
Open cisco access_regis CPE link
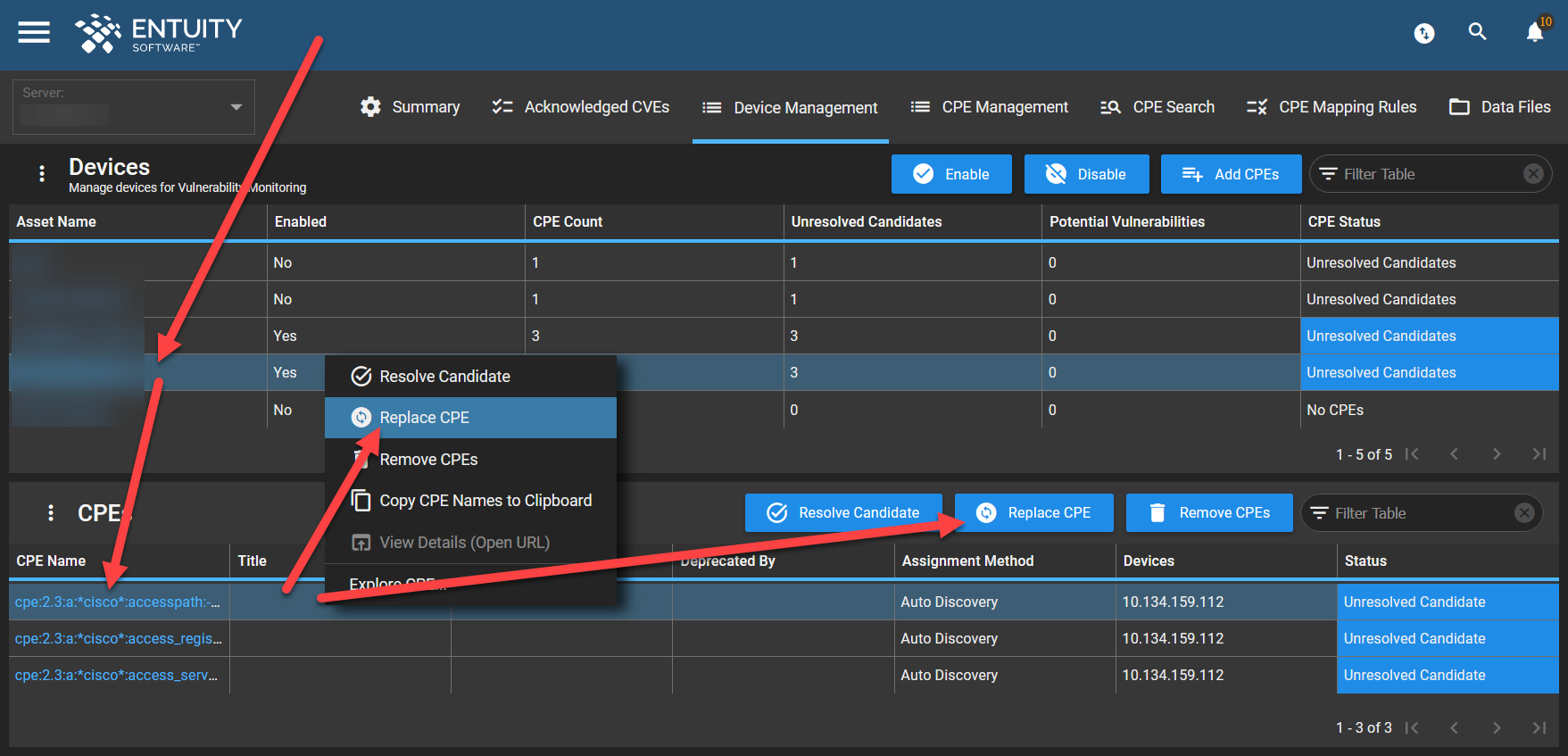118,638
